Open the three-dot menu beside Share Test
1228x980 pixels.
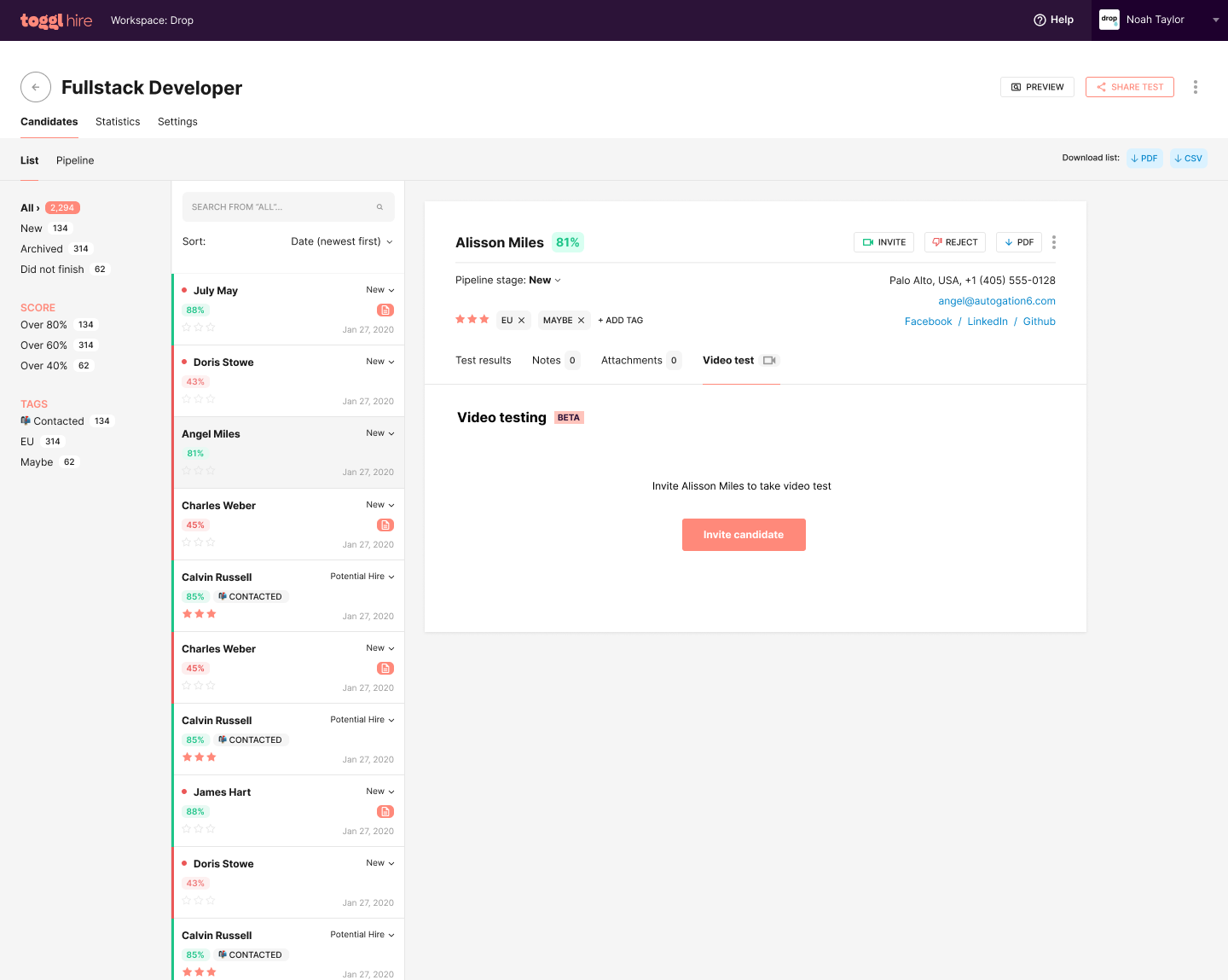coord(1196,87)
